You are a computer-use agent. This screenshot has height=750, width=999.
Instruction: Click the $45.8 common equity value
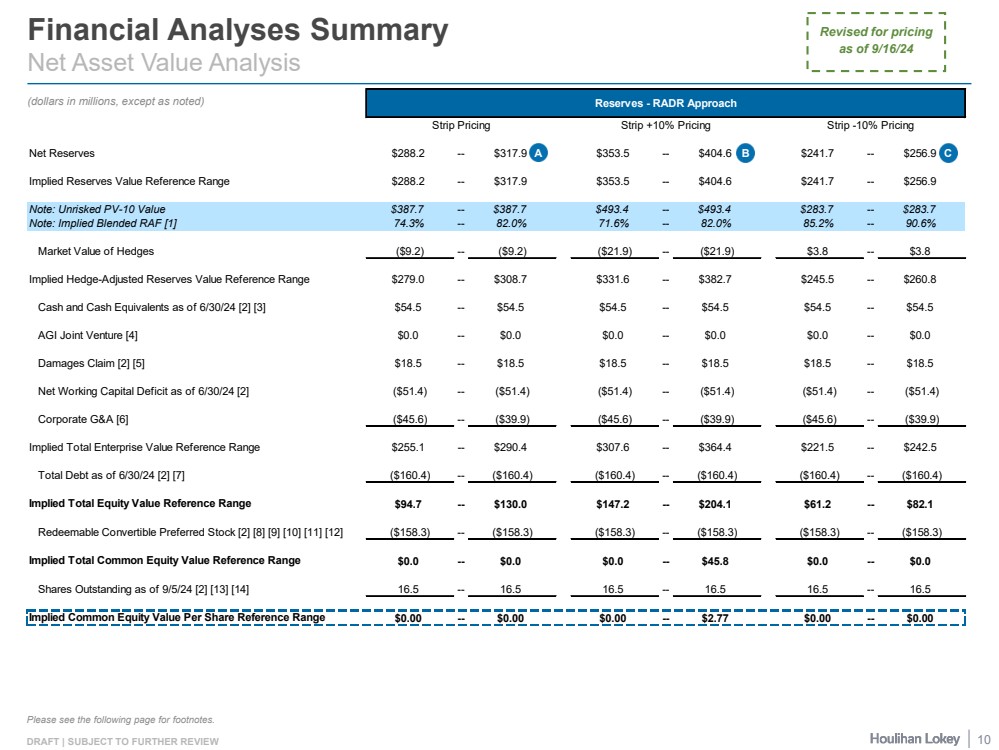[x=714, y=560]
